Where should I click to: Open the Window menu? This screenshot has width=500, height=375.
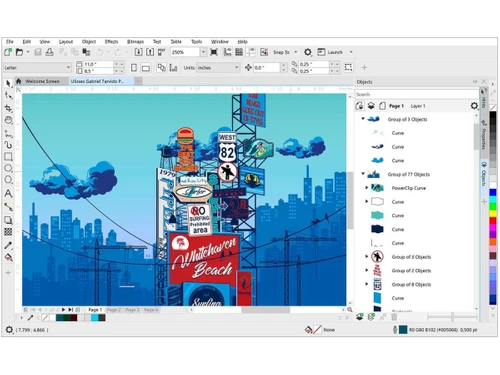(x=220, y=42)
